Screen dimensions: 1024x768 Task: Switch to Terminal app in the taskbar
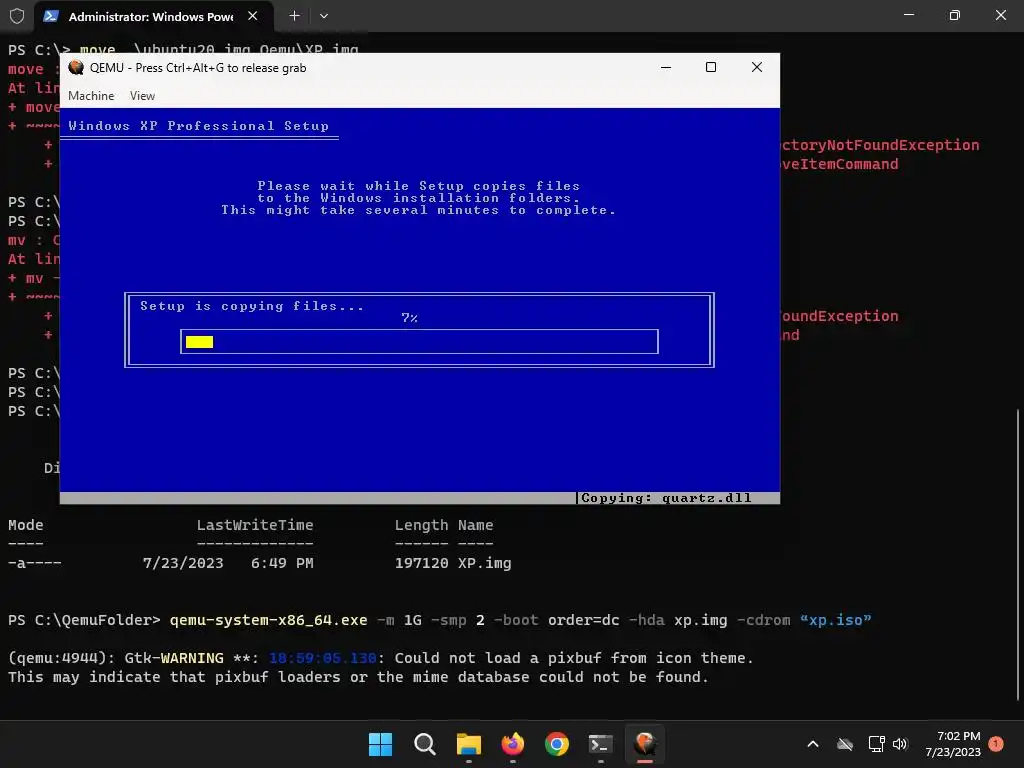click(601, 744)
